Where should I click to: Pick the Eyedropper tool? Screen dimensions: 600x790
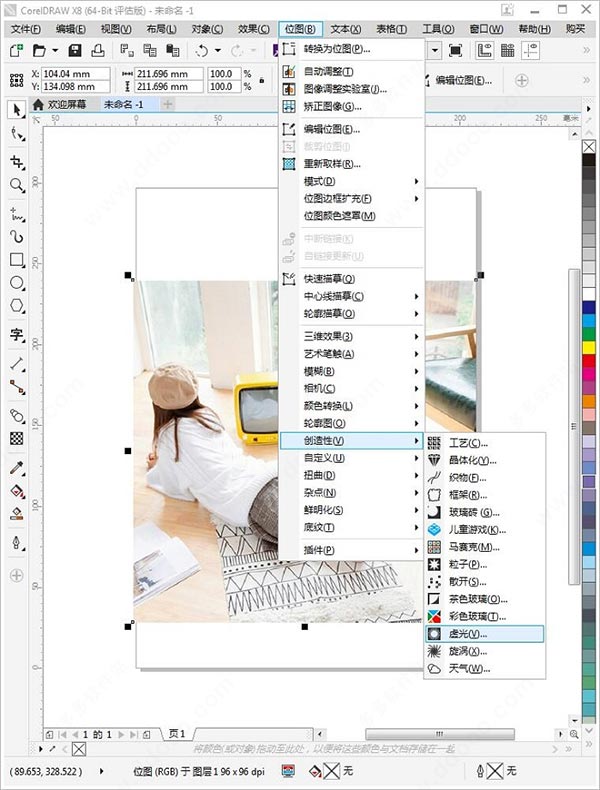pyautogui.click(x=17, y=468)
